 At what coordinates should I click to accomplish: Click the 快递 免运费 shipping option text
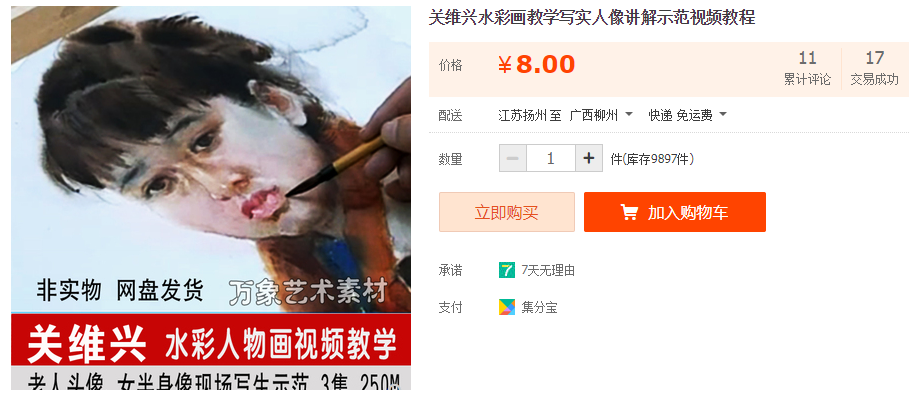tap(681, 115)
